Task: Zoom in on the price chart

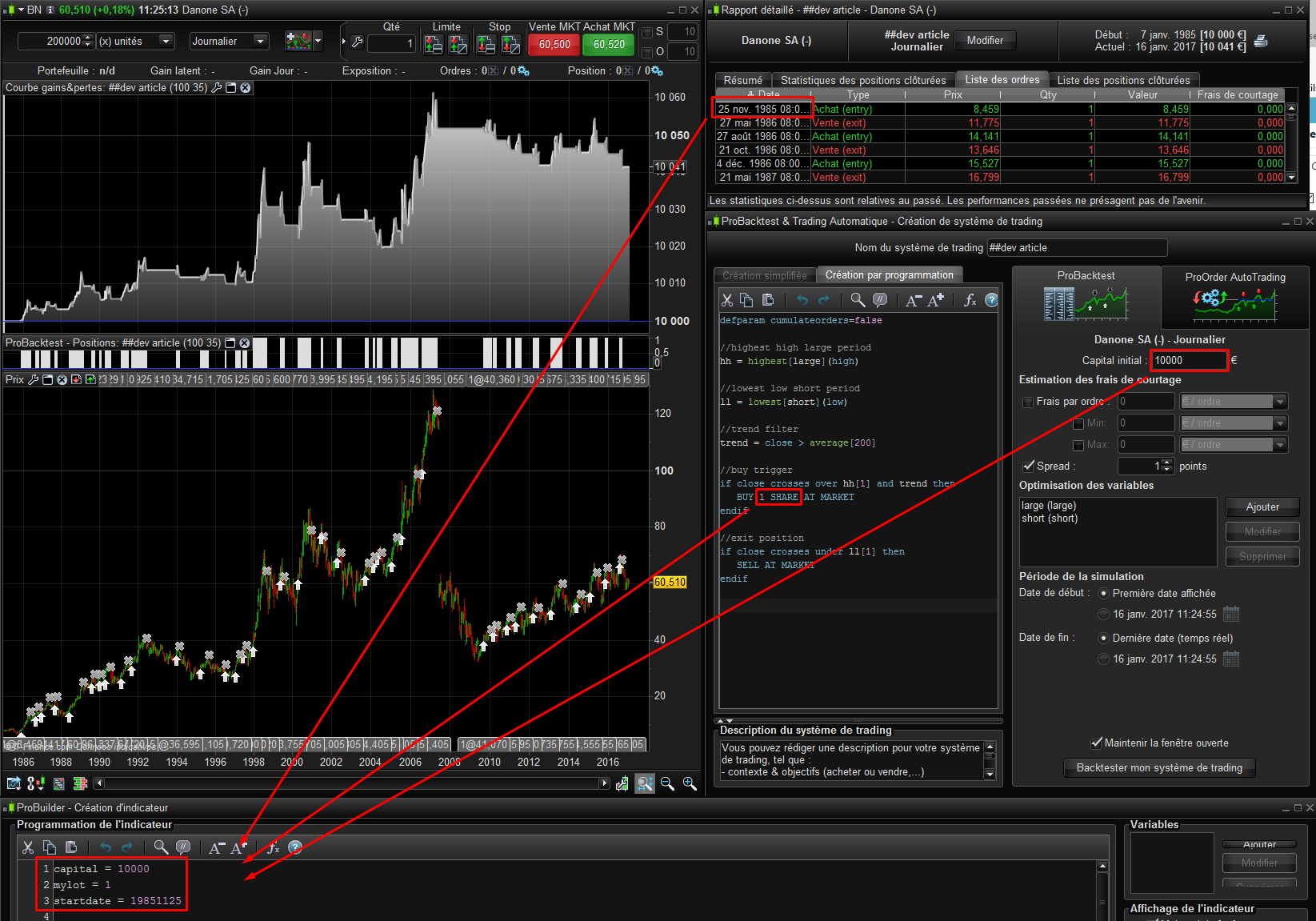Action: tap(690, 784)
